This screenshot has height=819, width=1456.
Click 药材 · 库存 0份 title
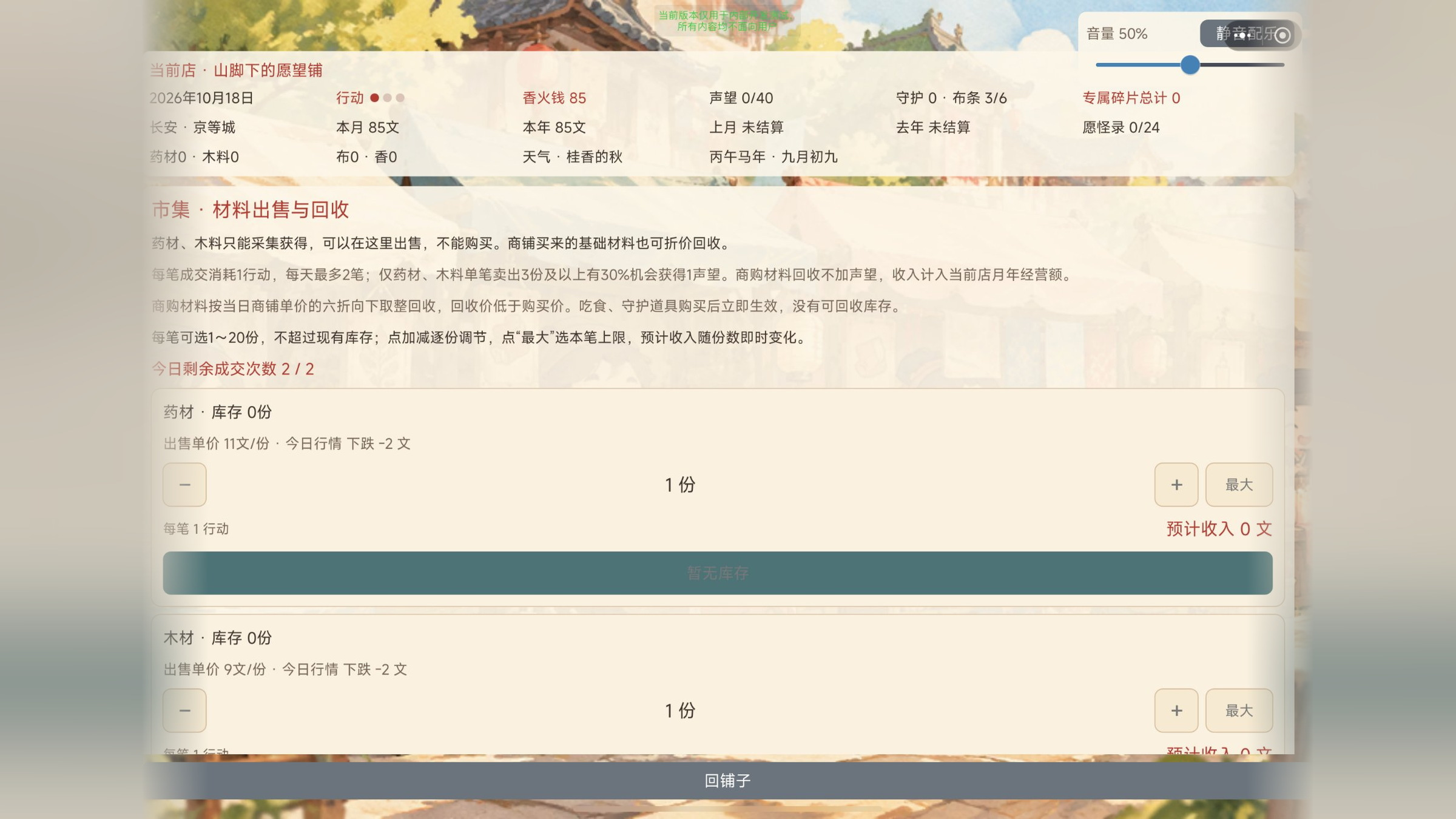(x=217, y=413)
